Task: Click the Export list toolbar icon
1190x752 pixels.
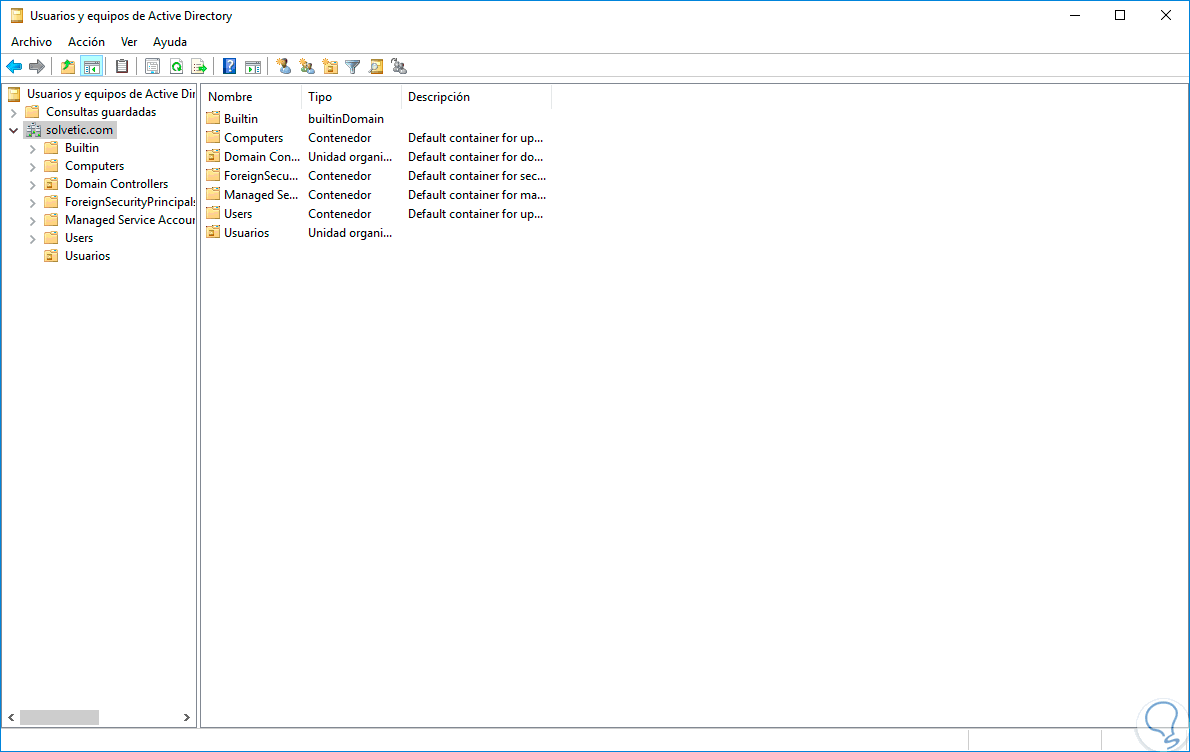Action: coord(199,67)
